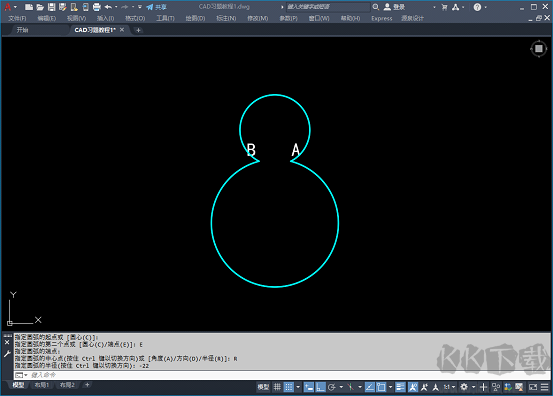Click the command line input field

[x=282, y=375]
